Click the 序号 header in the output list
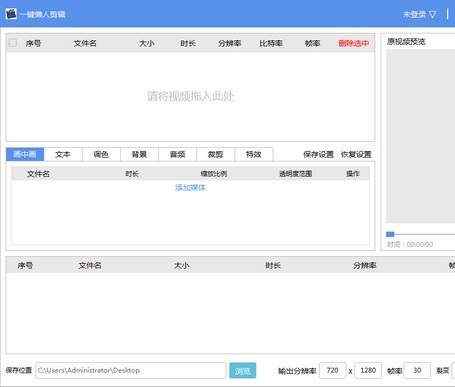455x387 pixels. (x=25, y=266)
